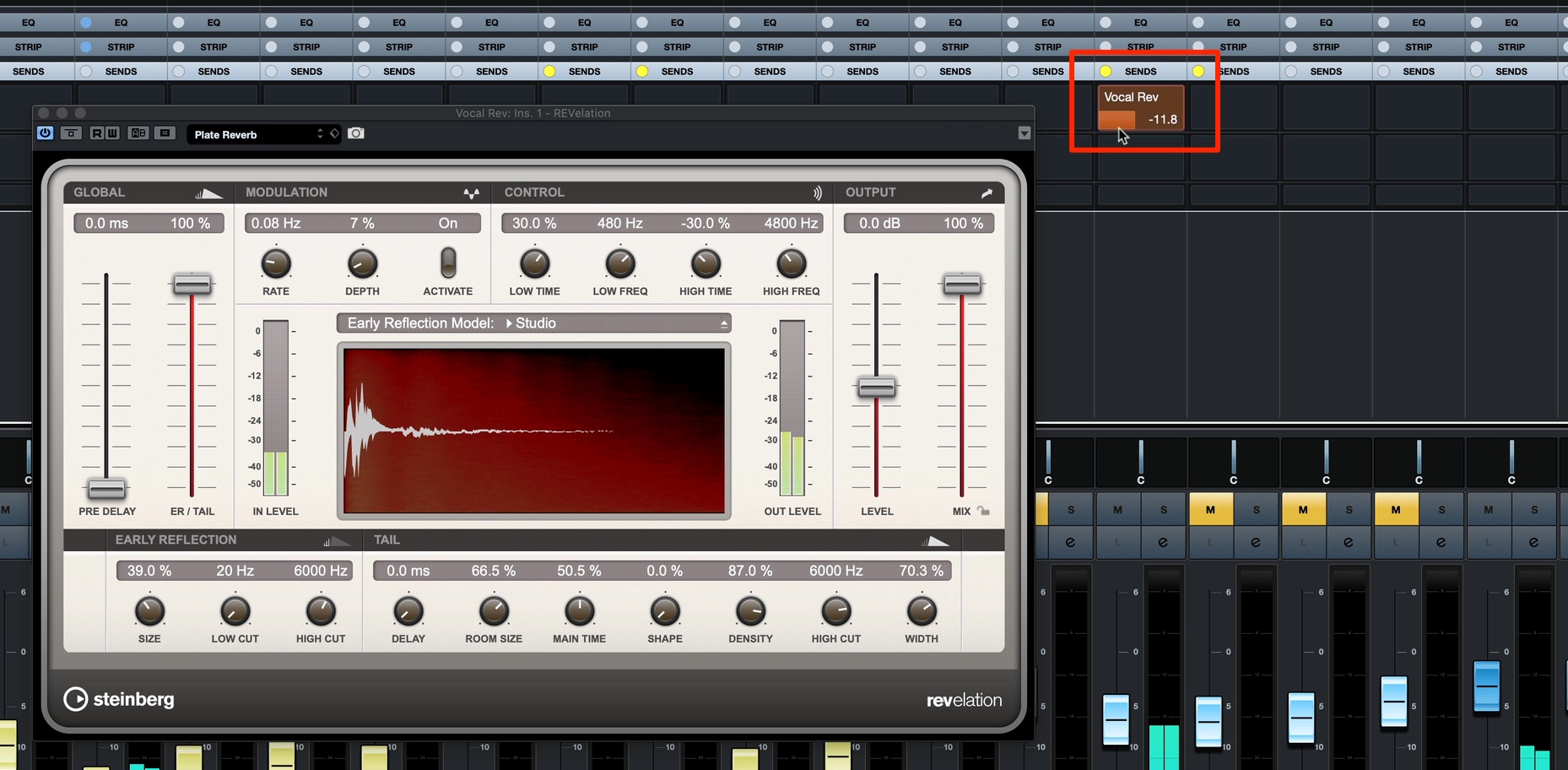This screenshot has height=770, width=1568.
Task: Click the darker blue fader on the rightmost channel
Action: point(1486,686)
